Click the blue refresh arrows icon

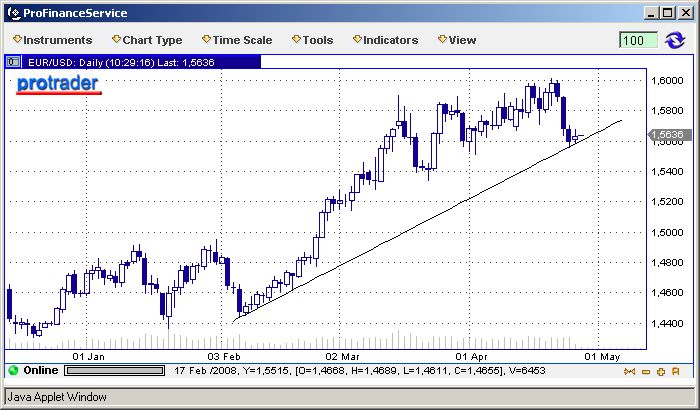pyautogui.click(x=675, y=41)
